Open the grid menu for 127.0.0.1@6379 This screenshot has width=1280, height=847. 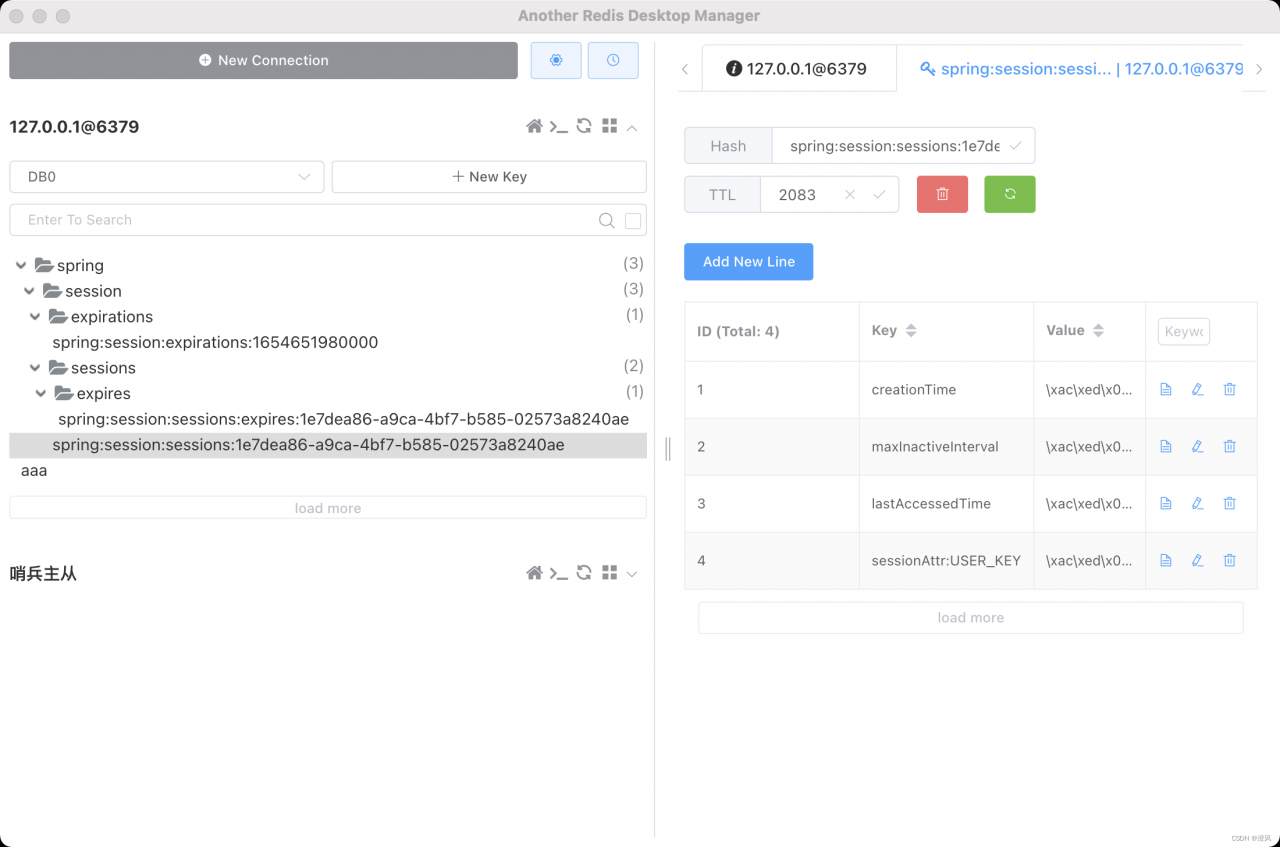point(609,126)
